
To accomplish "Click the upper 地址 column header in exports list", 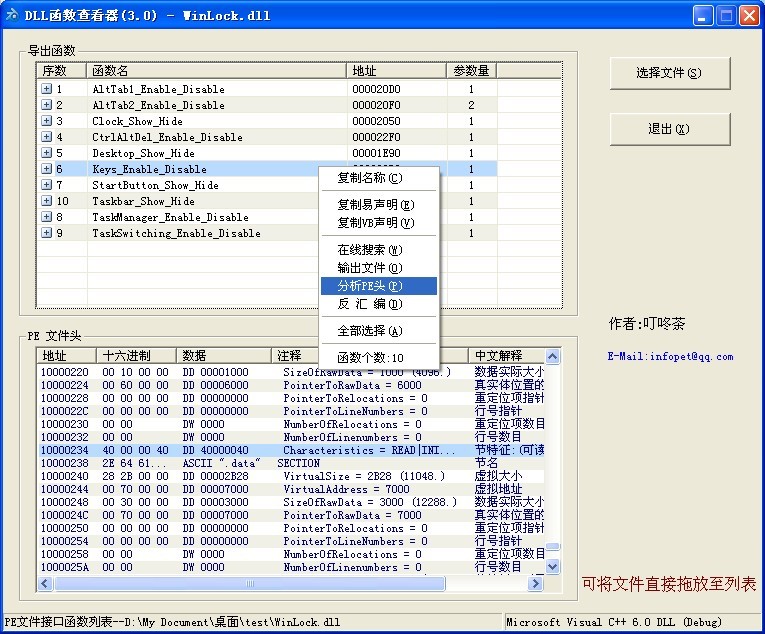I will pos(396,71).
